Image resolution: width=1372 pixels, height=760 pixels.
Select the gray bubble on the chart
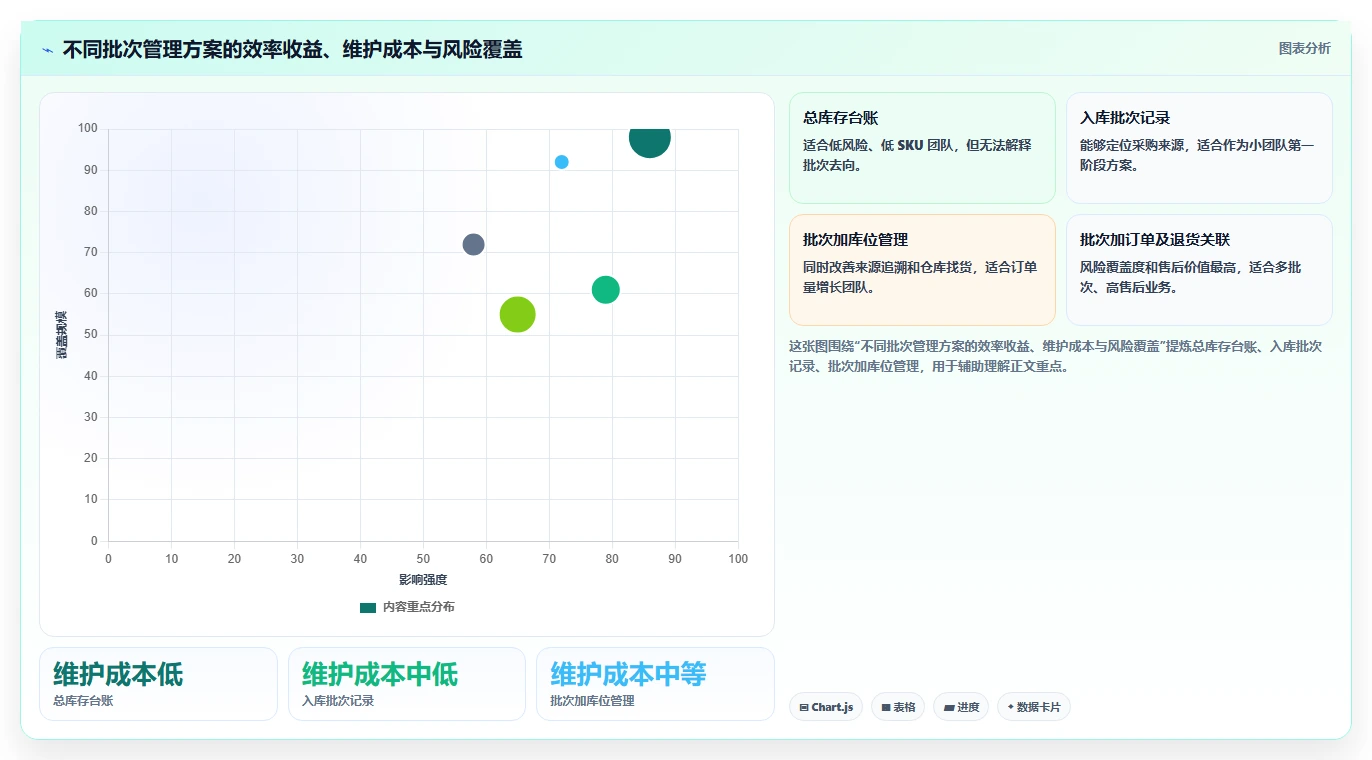(474, 244)
